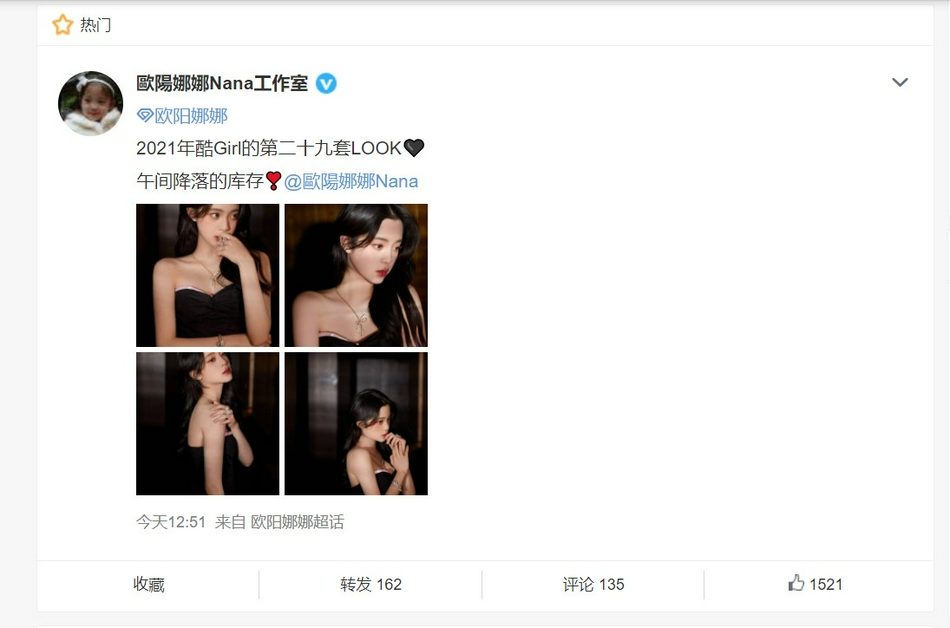The image size is (950, 628).
Task: Click the diamond super-topic icon before 欧阳娜娜
Action: tap(145, 115)
